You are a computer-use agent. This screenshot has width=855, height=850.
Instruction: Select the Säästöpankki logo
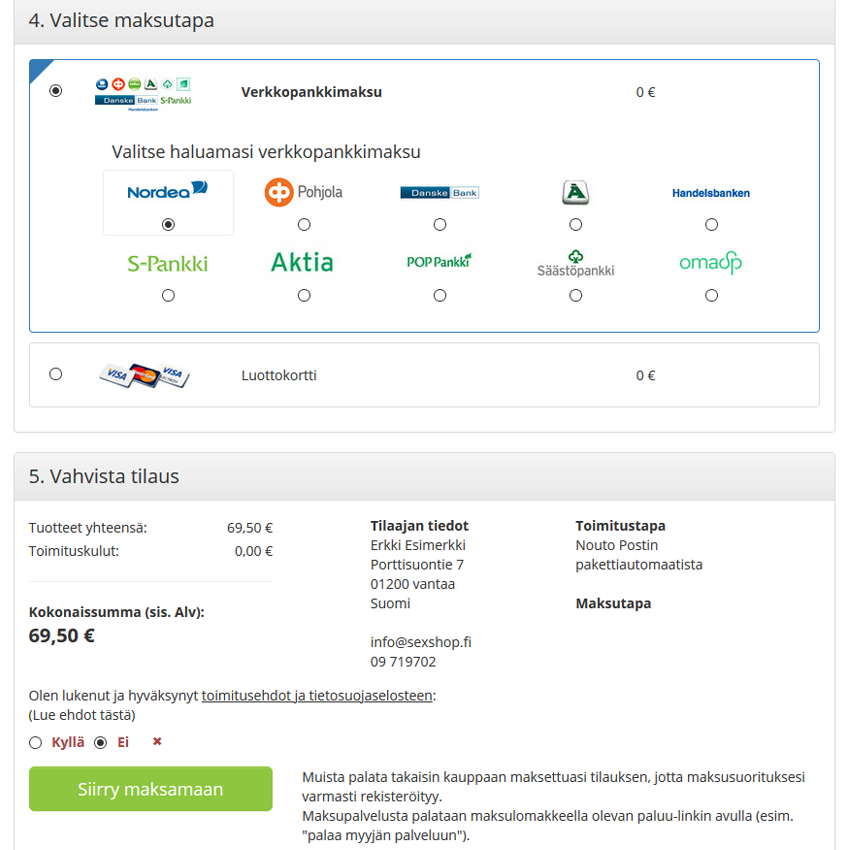[x=575, y=264]
